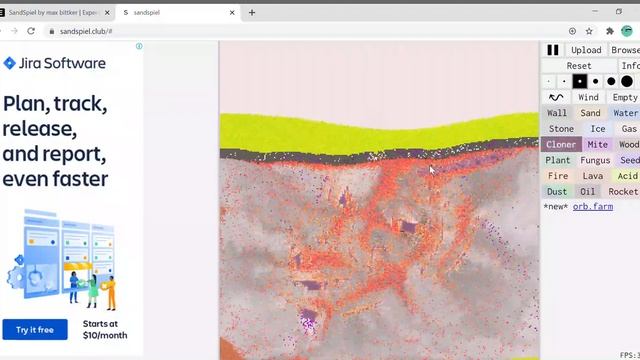The width and height of the screenshot is (640, 360).
Task: Open the ad info icon
Action: point(139,46)
